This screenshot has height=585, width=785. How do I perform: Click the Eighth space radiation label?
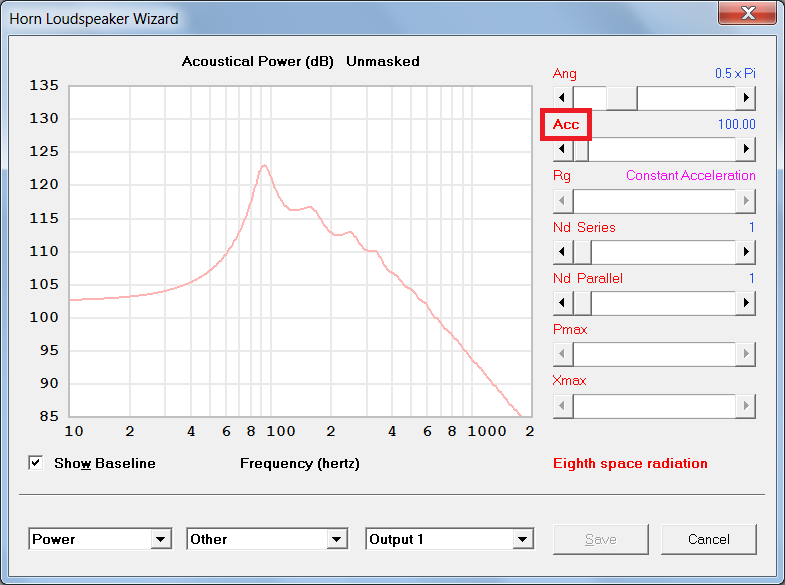pyautogui.click(x=630, y=463)
